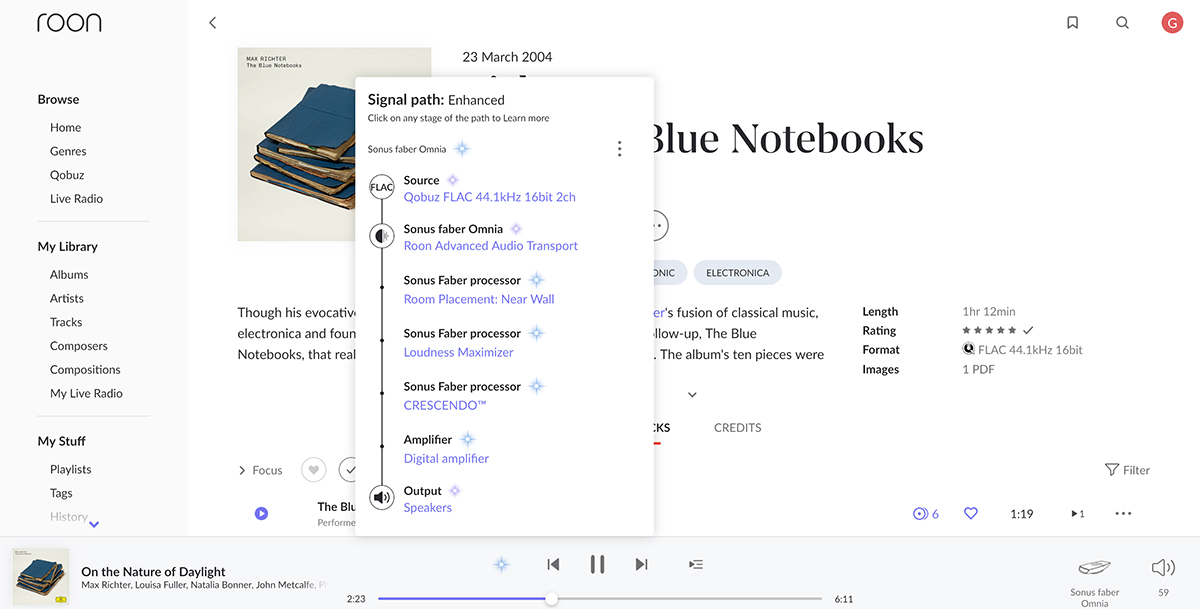
Task: Skip to previous track
Action: tap(553, 564)
